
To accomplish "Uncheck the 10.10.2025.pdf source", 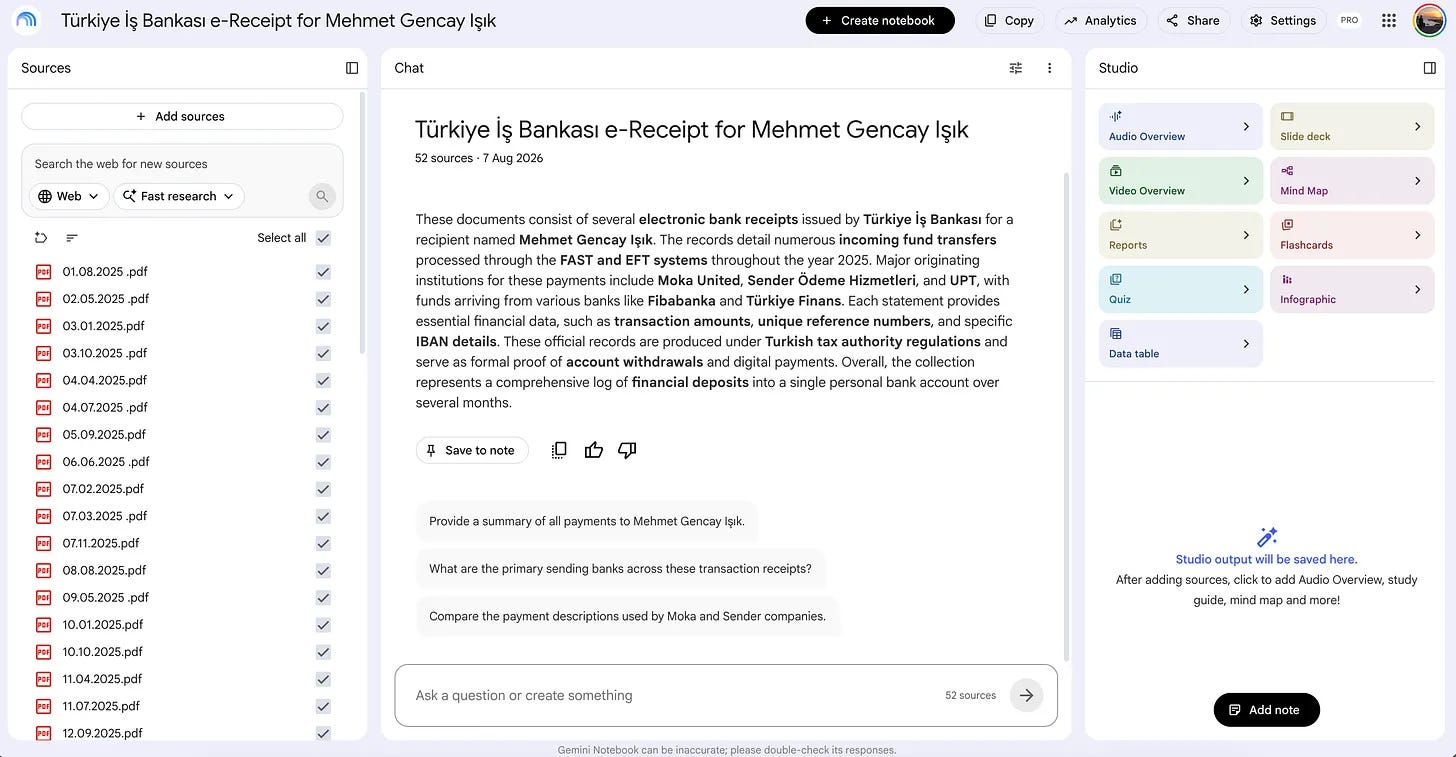I will point(323,652).
